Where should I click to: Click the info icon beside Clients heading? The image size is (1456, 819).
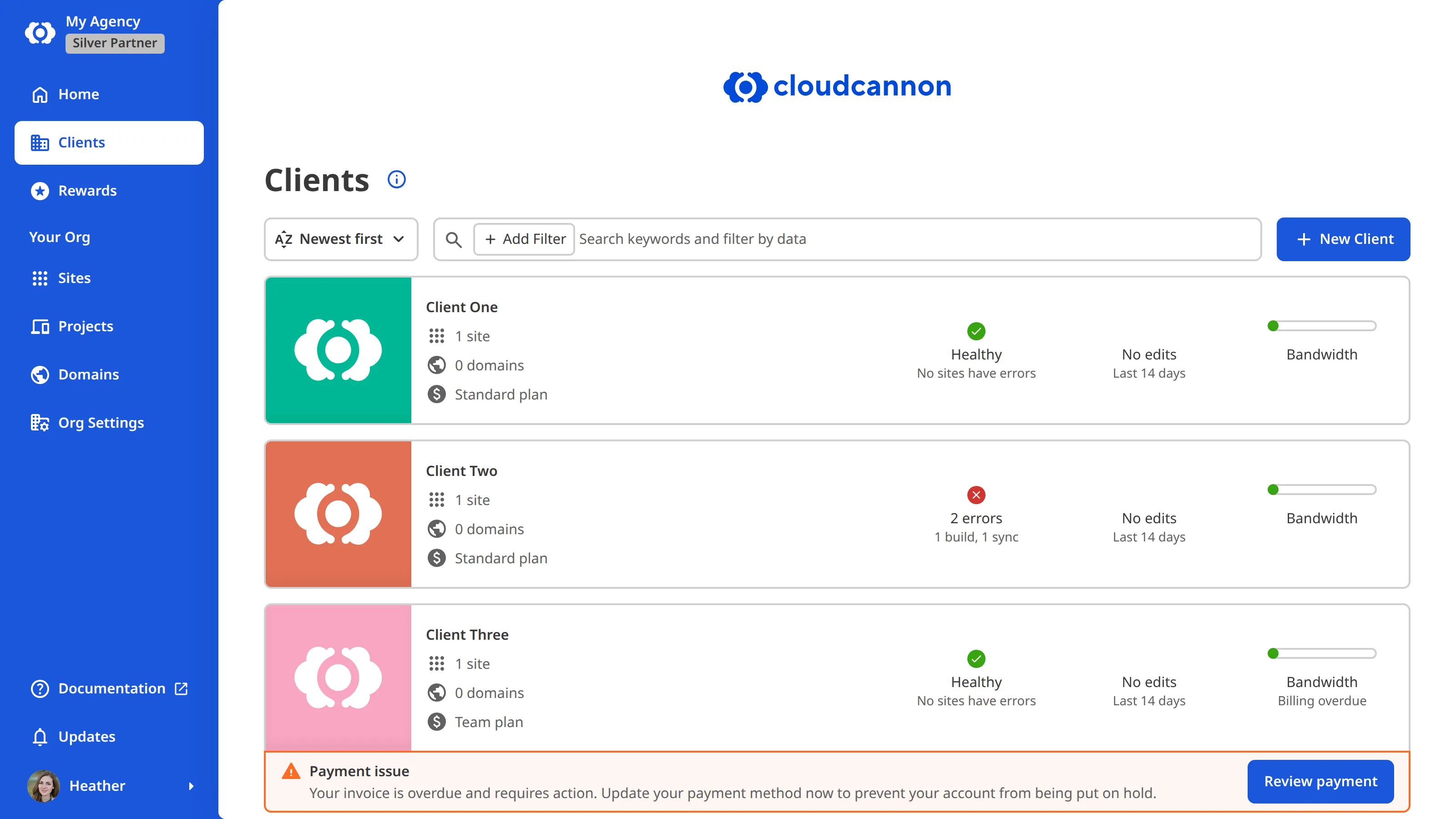[x=396, y=180]
